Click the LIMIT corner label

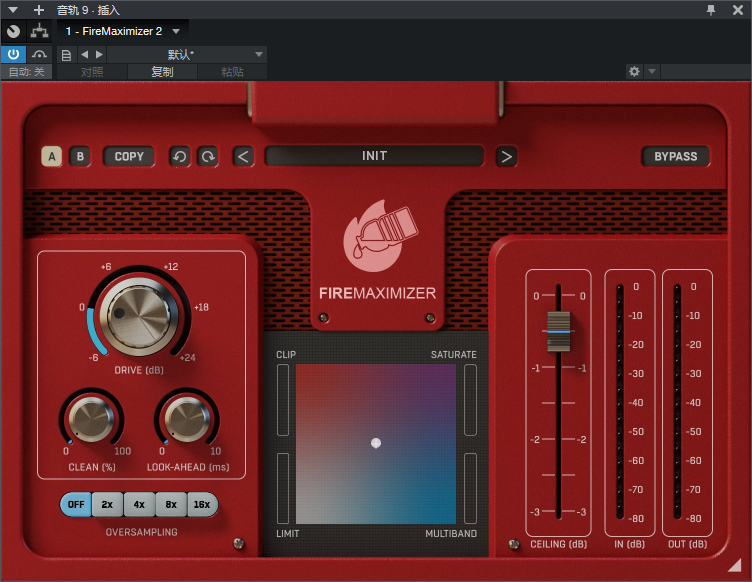(288, 534)
